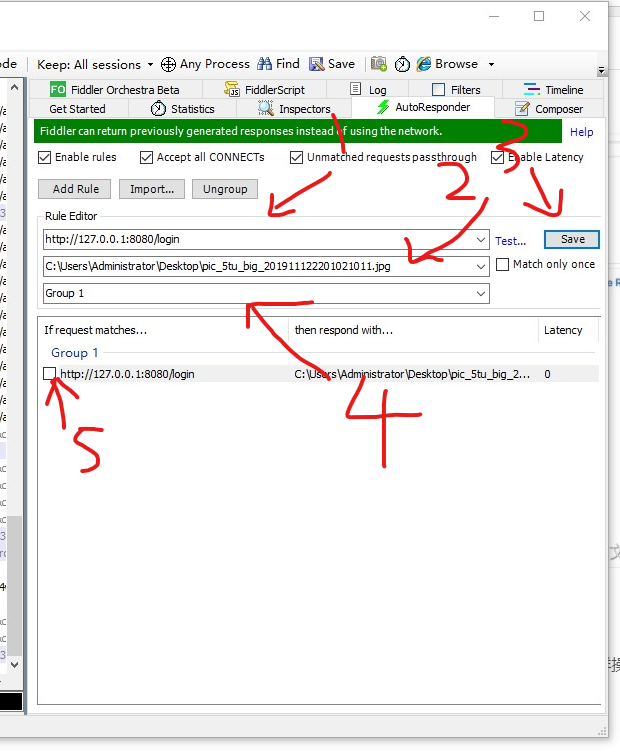Click the 'If request matches...' column header
The height and width of the screenshot is (754, 620).
(163, 330)
